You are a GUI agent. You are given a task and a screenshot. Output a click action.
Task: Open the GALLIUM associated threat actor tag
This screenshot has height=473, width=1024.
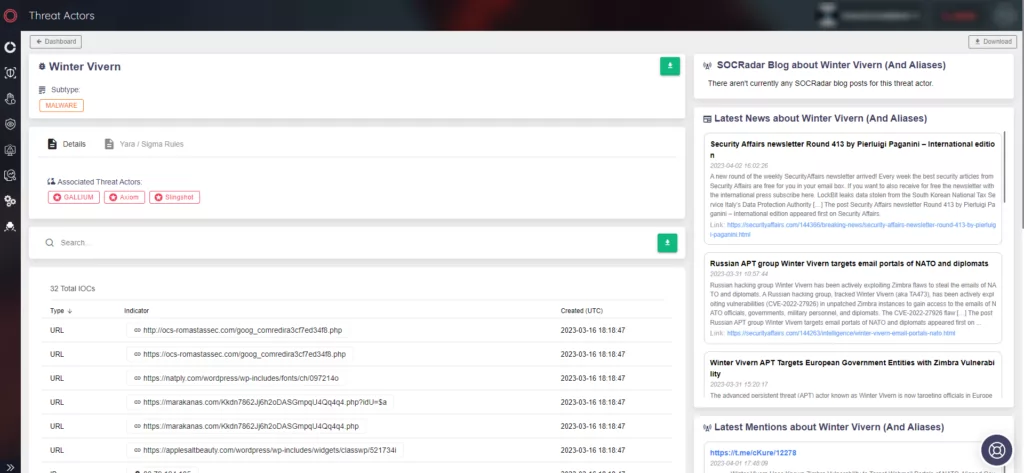[74, 197]
